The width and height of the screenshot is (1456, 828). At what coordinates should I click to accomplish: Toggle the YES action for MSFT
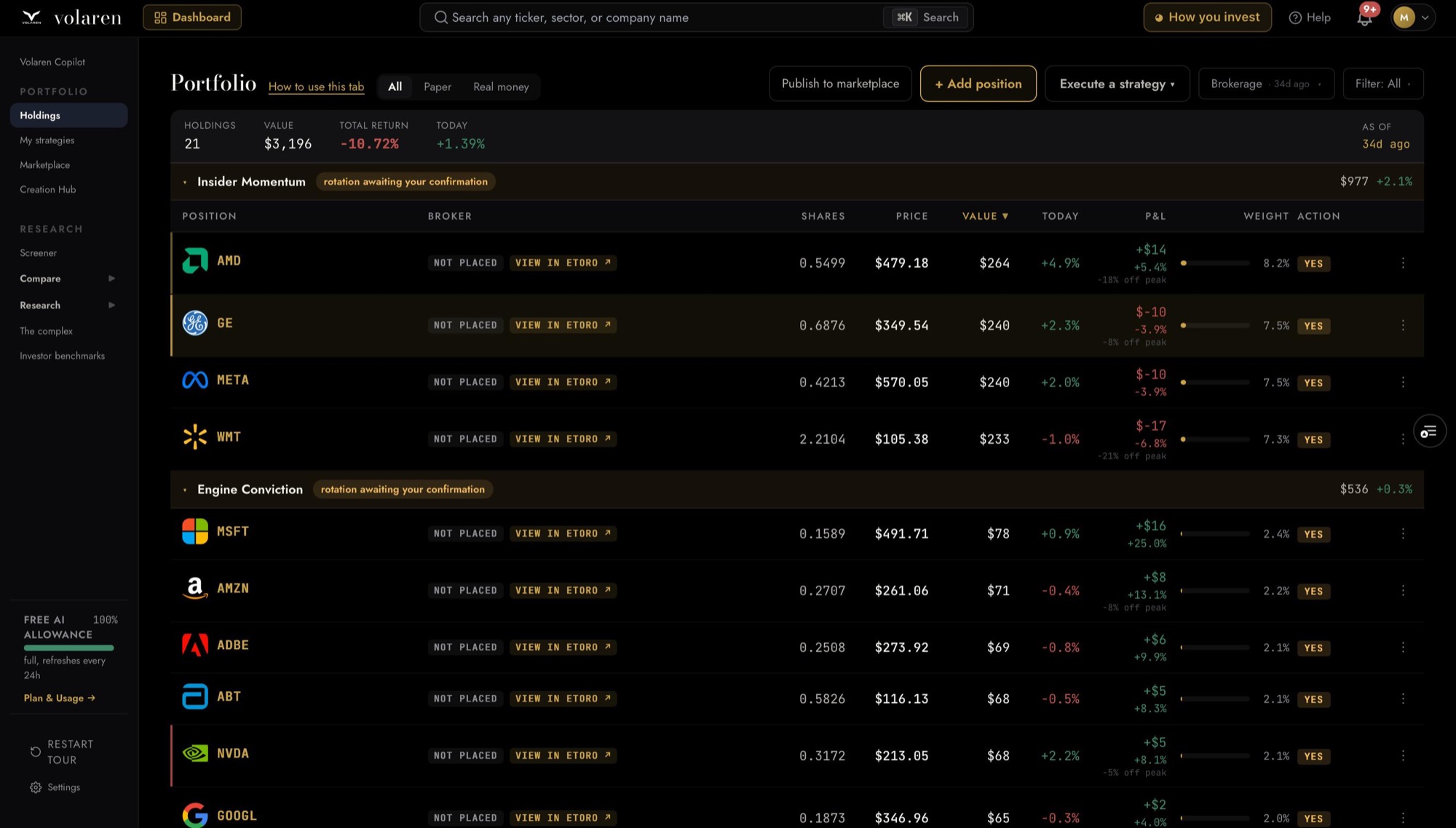1313,534
